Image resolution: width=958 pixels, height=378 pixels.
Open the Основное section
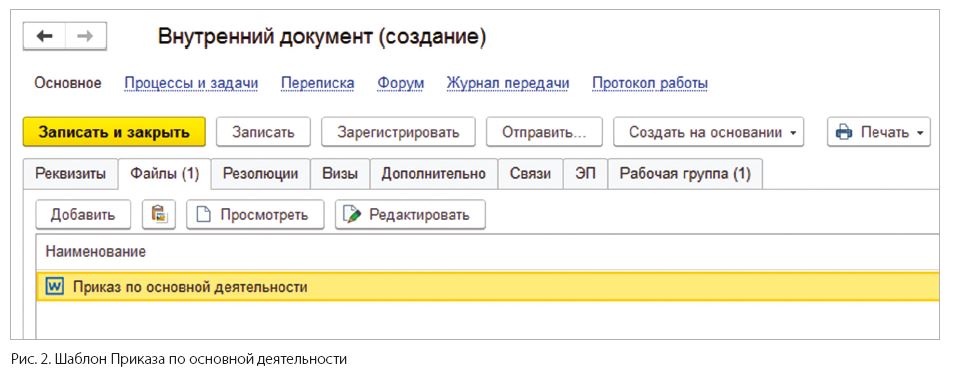click(x=68, y=83)
